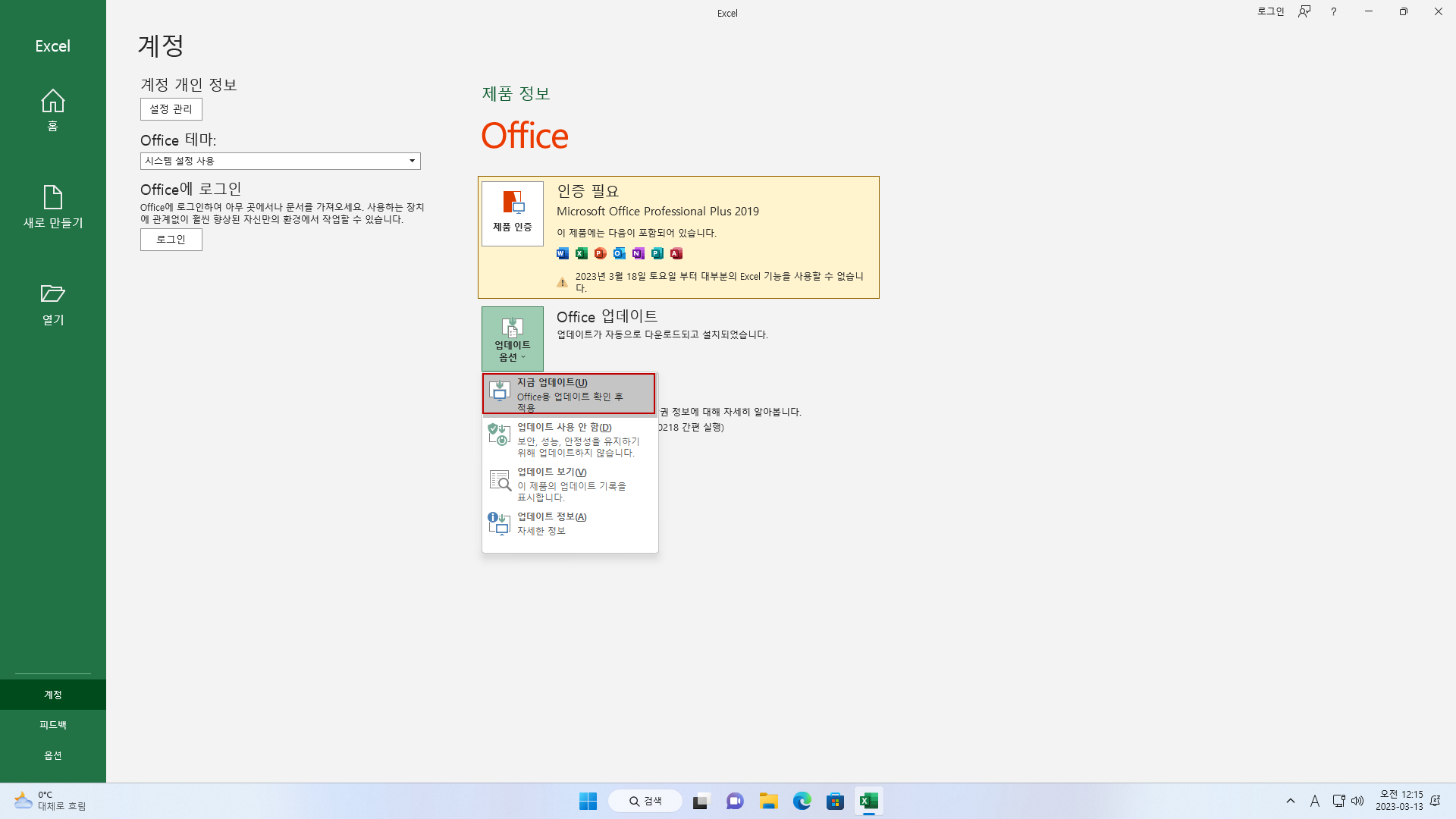Open 피드백 tab in sidebar
This screenshot has height=819, width=1456.
click(x=52, y=725)
